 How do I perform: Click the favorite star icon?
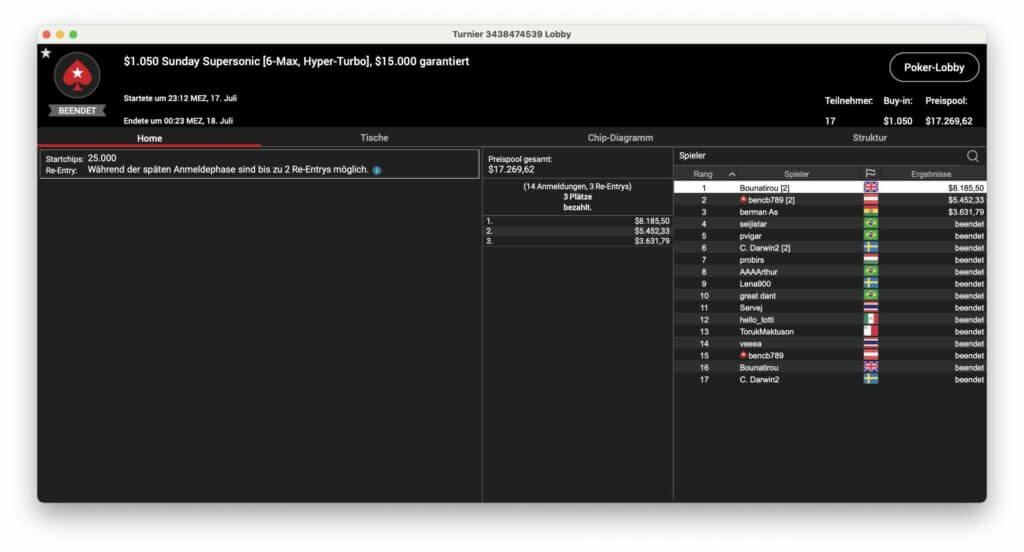tap(46, 54)
